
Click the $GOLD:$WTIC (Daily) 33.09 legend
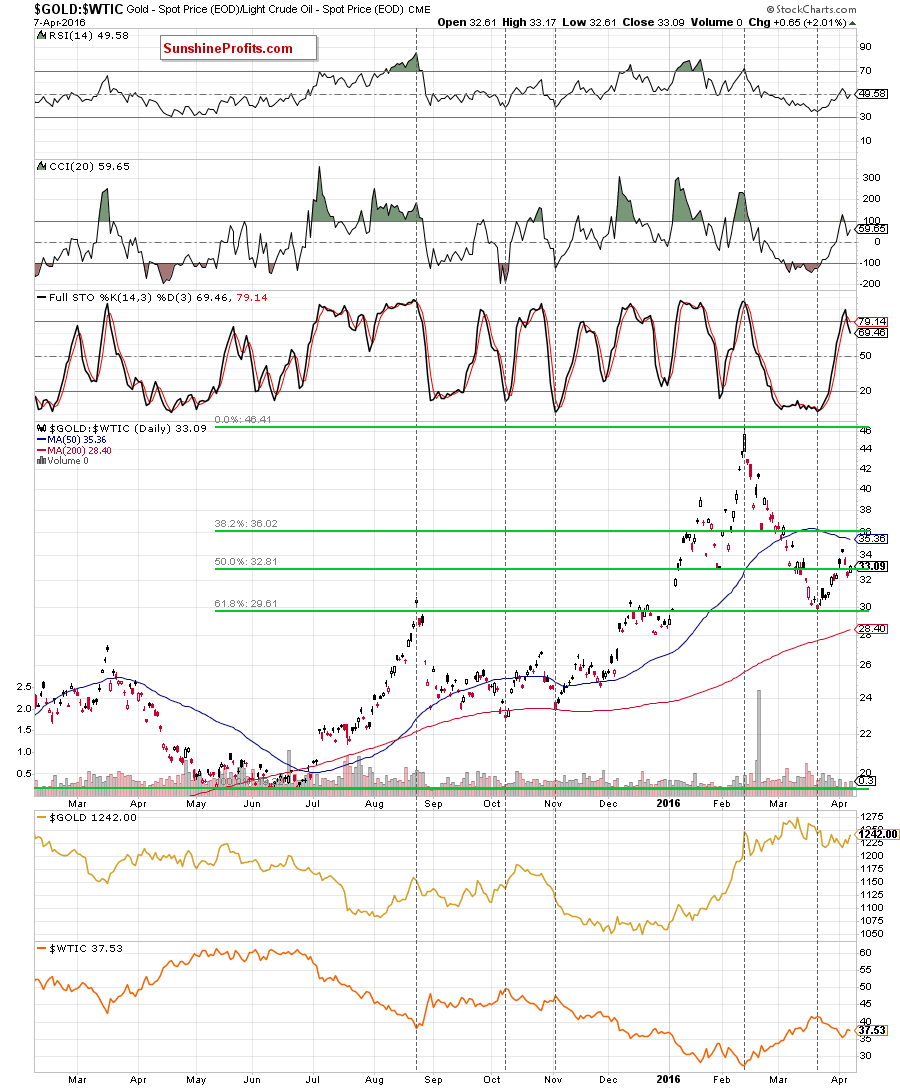(128, 429)
